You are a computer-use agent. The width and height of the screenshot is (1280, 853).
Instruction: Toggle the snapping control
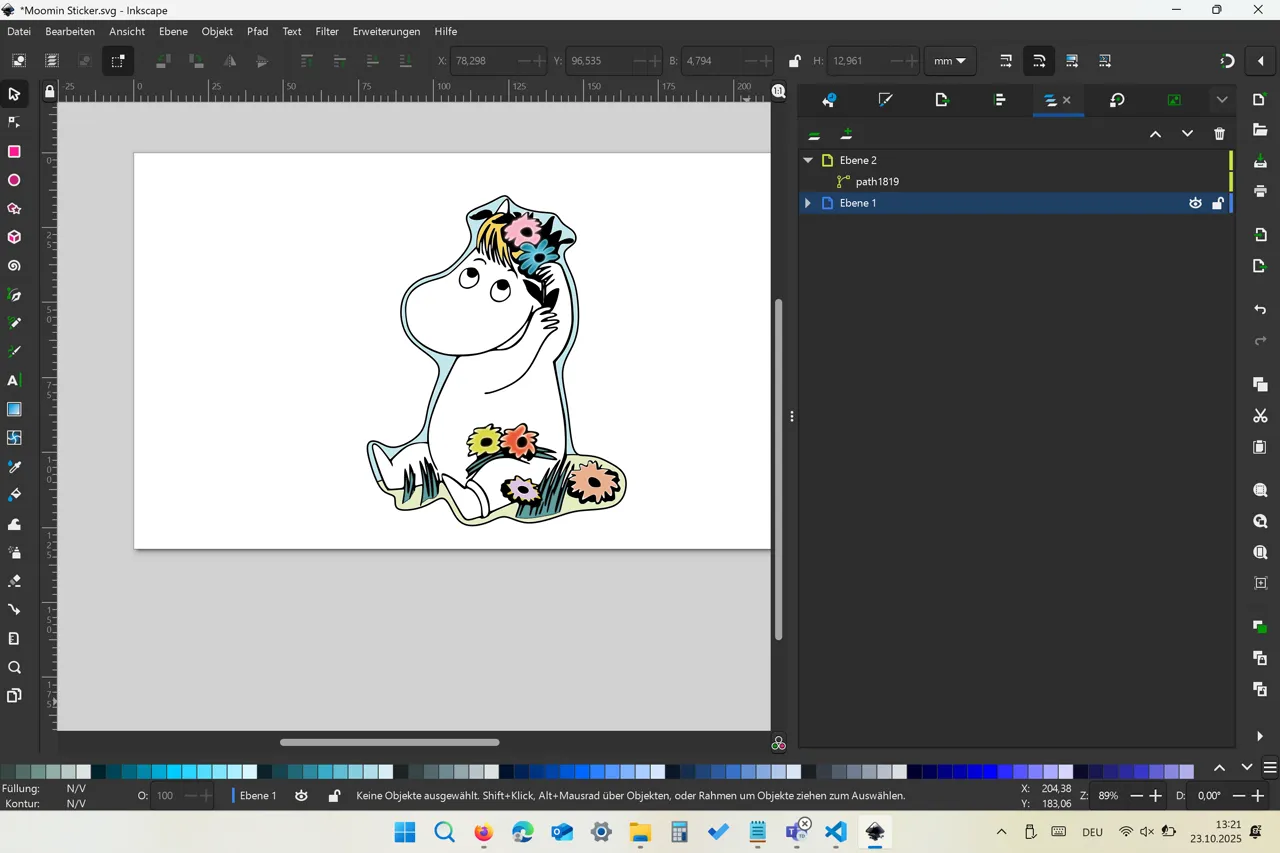[1228, 61]
